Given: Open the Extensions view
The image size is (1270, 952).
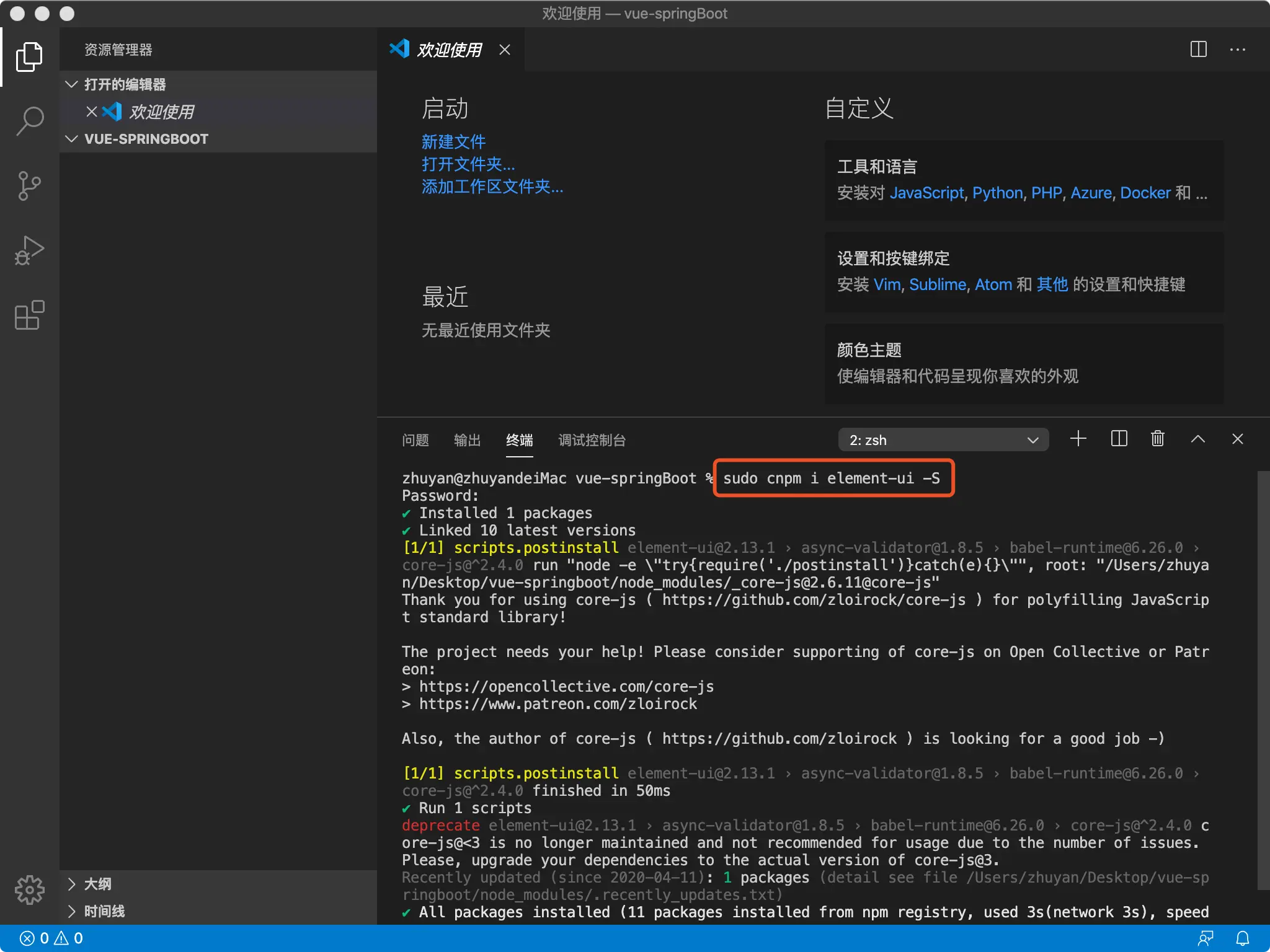Looking at the screenshot, I should click(x=30, y=315).
